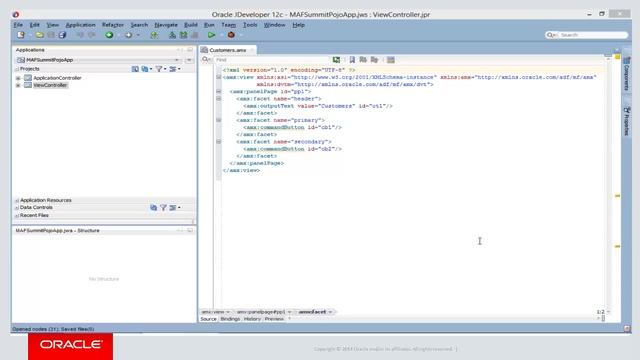Collapse the header facet code fold
Image resolution: width=640 pixels, height=360 pixels.
218,99
